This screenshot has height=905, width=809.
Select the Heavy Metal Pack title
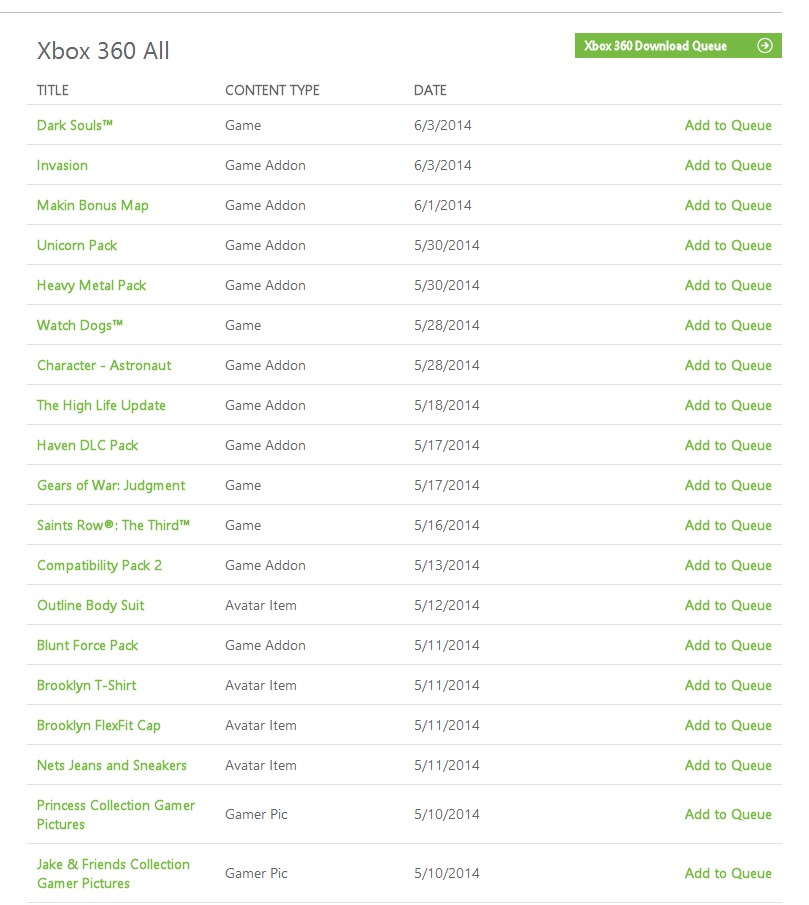(92, 286)
